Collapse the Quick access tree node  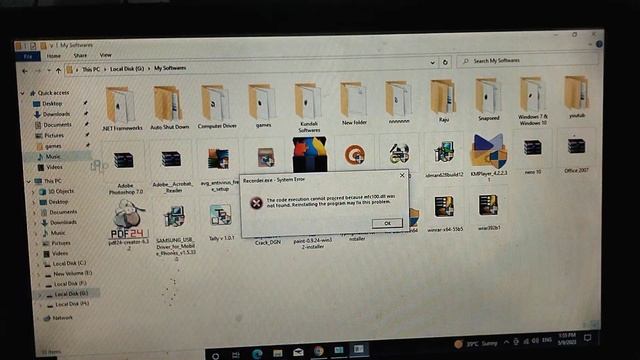tap(22, 93)
